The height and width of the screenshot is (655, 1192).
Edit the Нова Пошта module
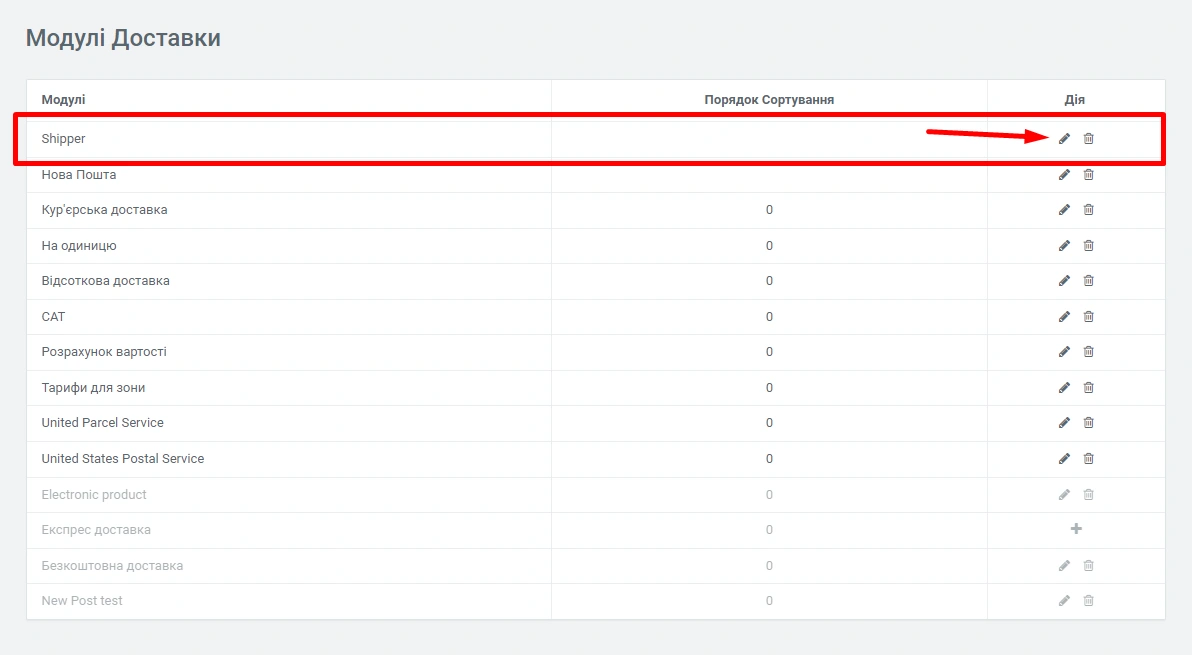[x=1064, y=175]
